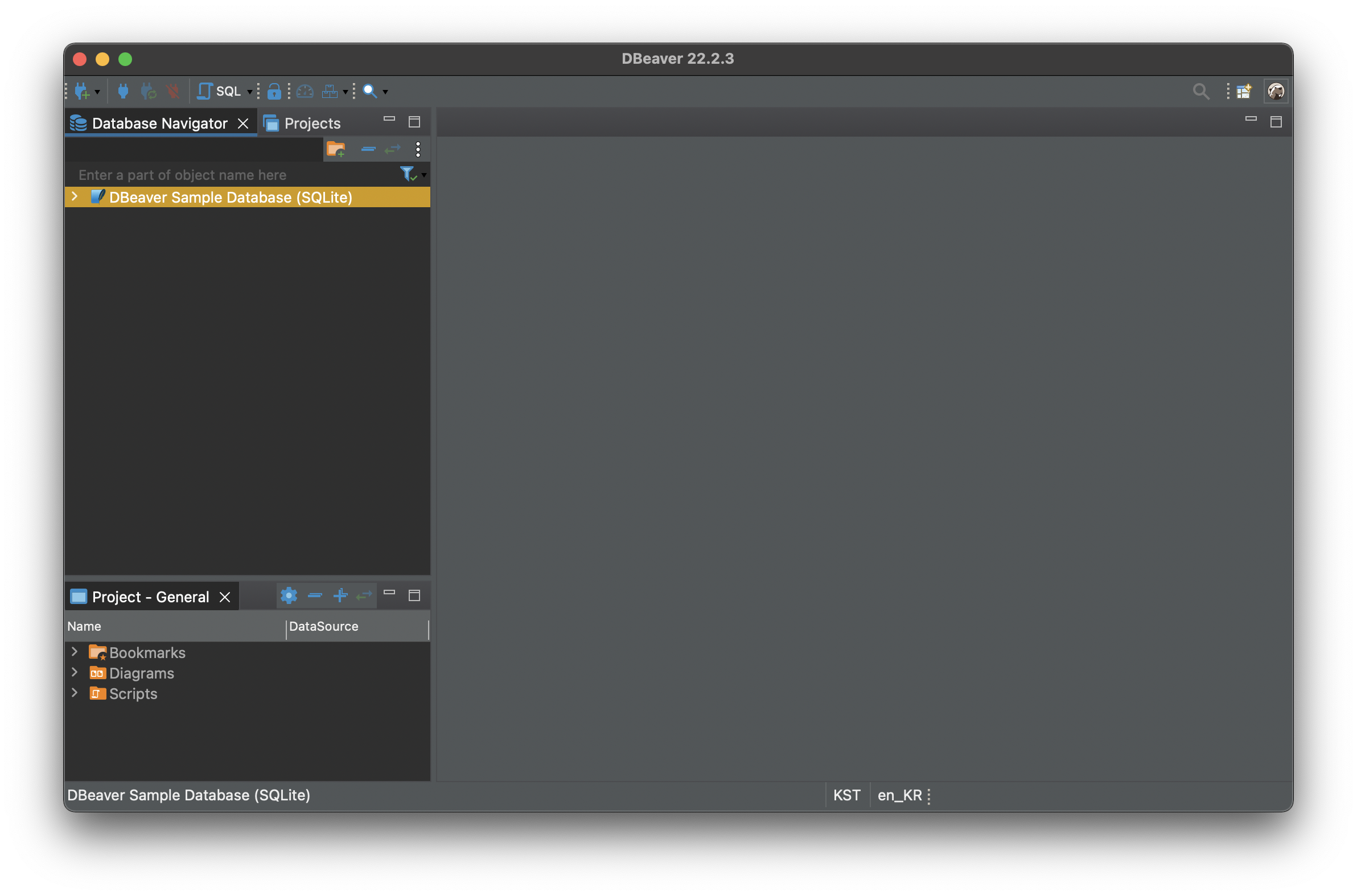Click the Create Folder icon in navigator
Image resolution: width=1357 pixels, height=896 pixels.
[x=335, y=150]
